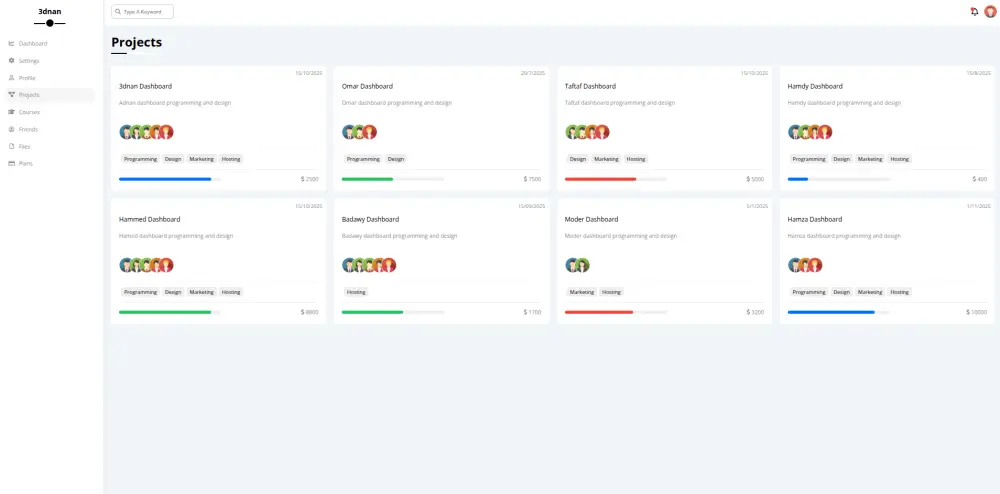Screen dimensions: 1000x494
Task: Select Projects in the sidebar menu
Action: coord(50,95)
